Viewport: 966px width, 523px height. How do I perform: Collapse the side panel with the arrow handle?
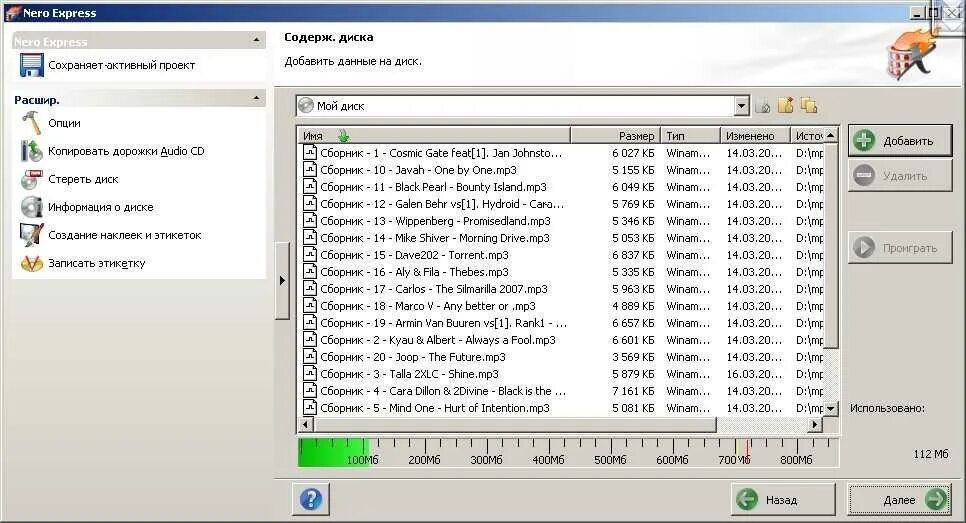(x=282, y=280)
